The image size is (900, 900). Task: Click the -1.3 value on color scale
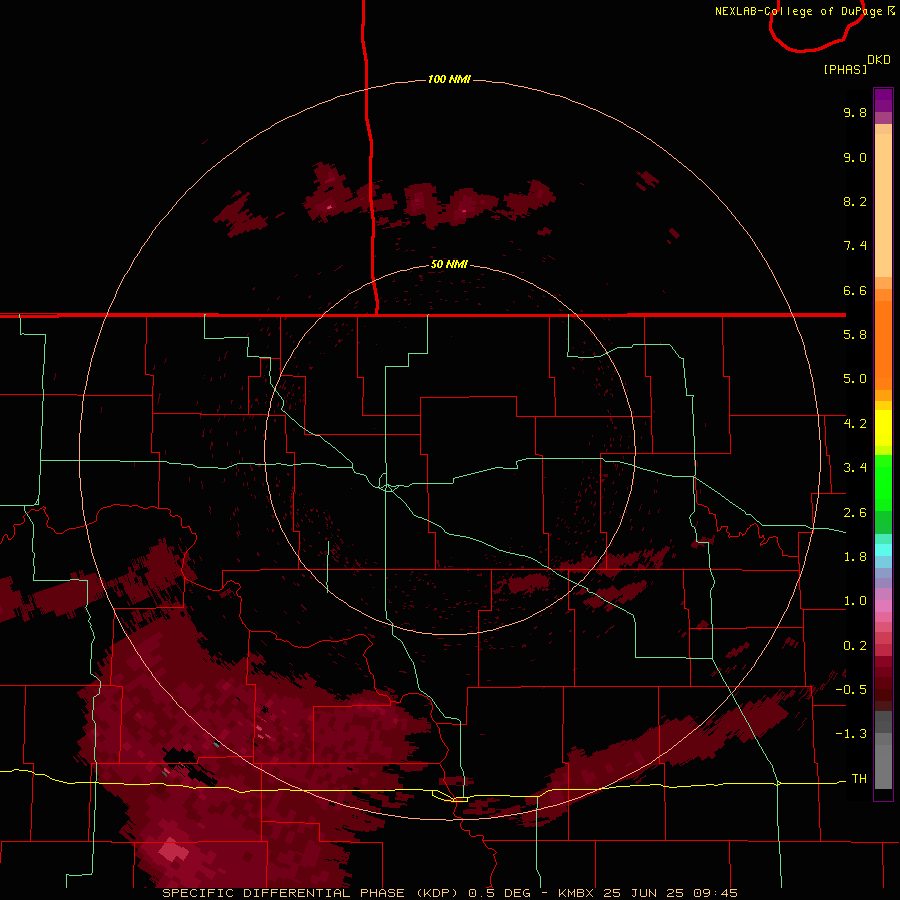pos(851,734)
